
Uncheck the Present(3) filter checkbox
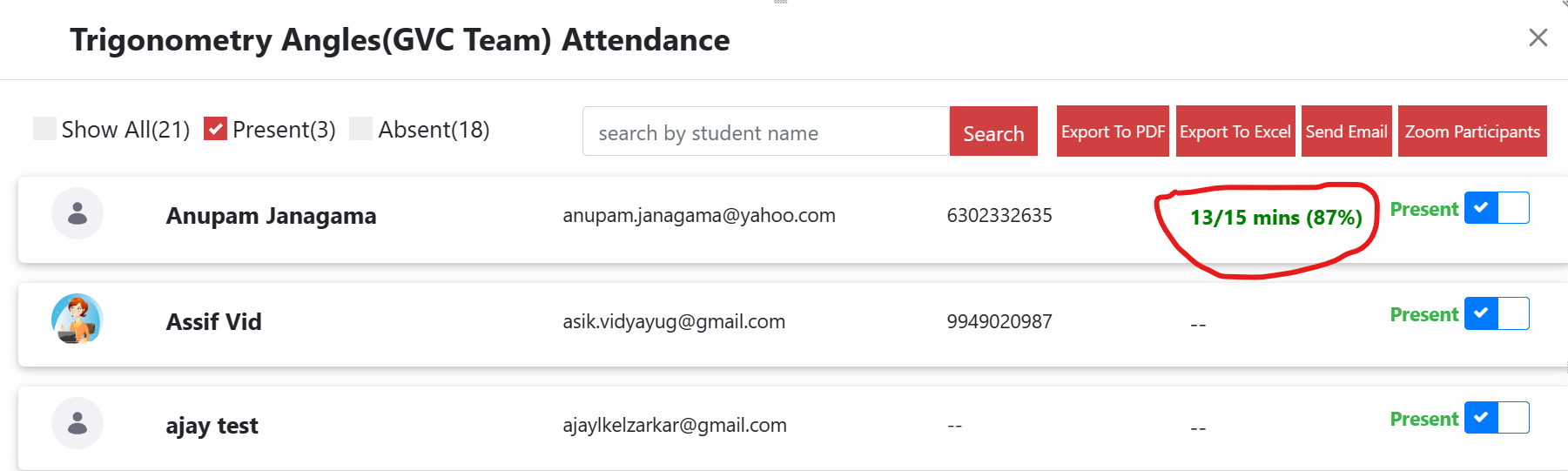pyautogui.click(x=215, y=129)
